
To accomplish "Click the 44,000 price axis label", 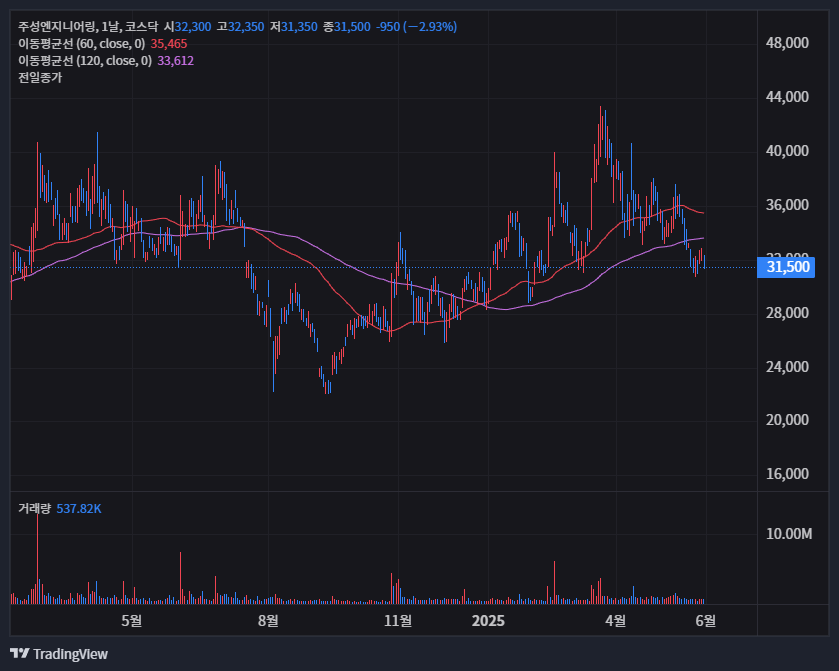I will click(787, 97).
